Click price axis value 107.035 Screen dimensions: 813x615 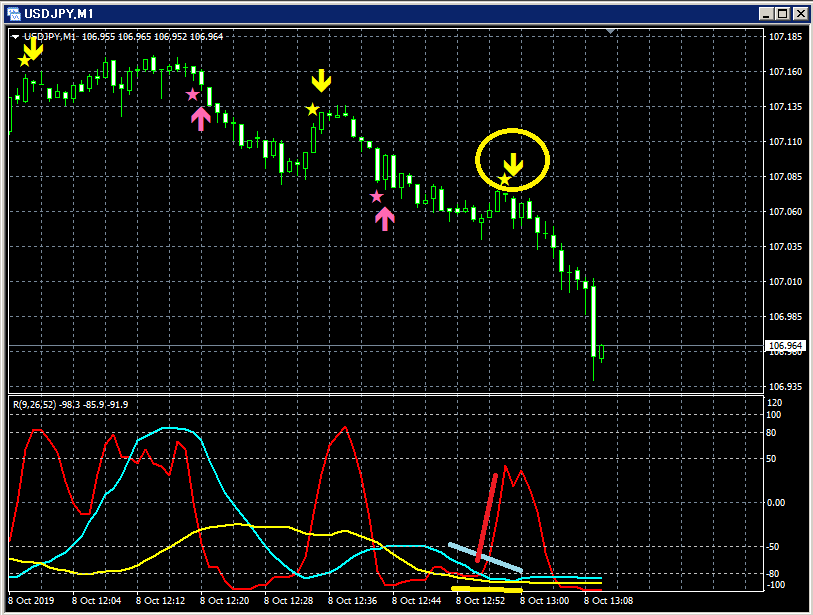[x=785, y=247]
